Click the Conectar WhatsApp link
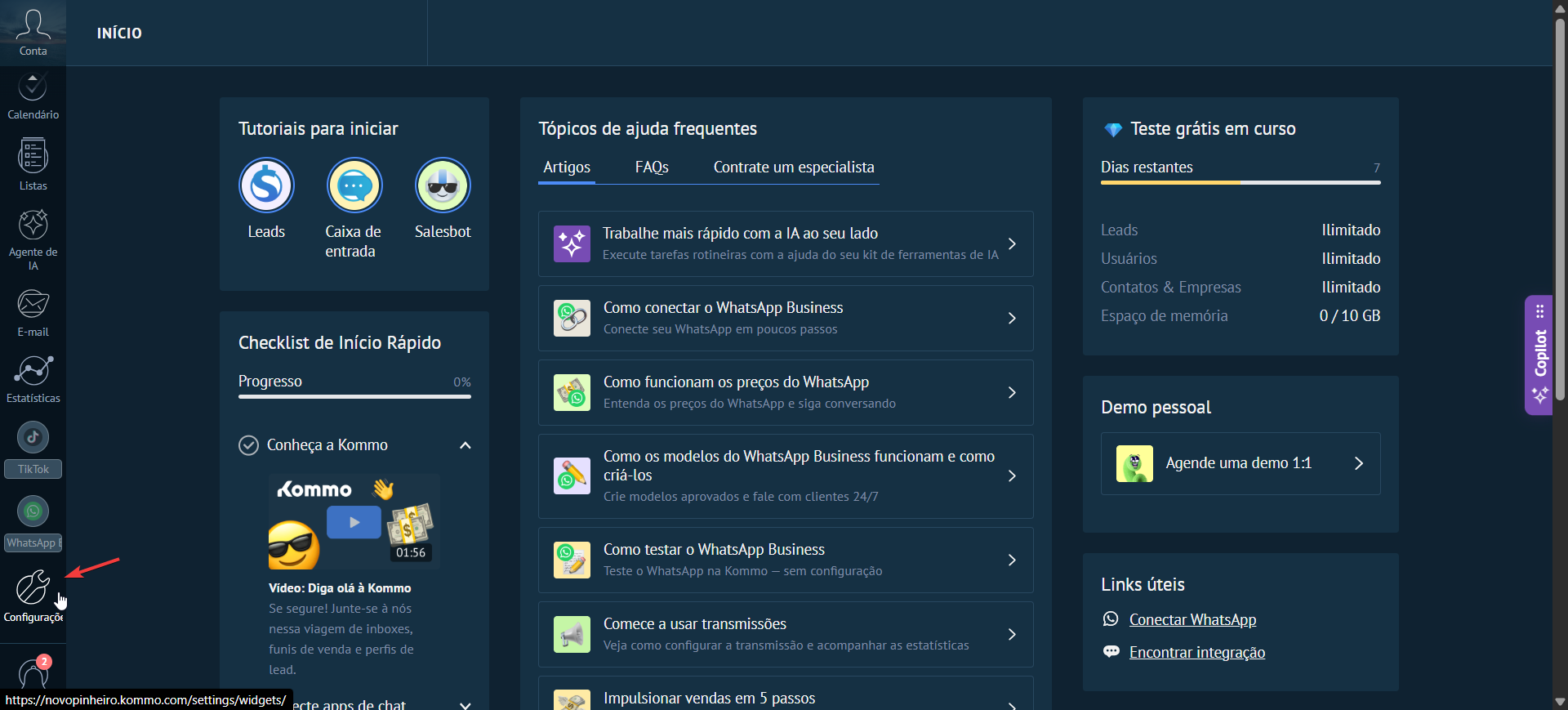Screen dimensions: 1568x710 (x=1192, y=620)
